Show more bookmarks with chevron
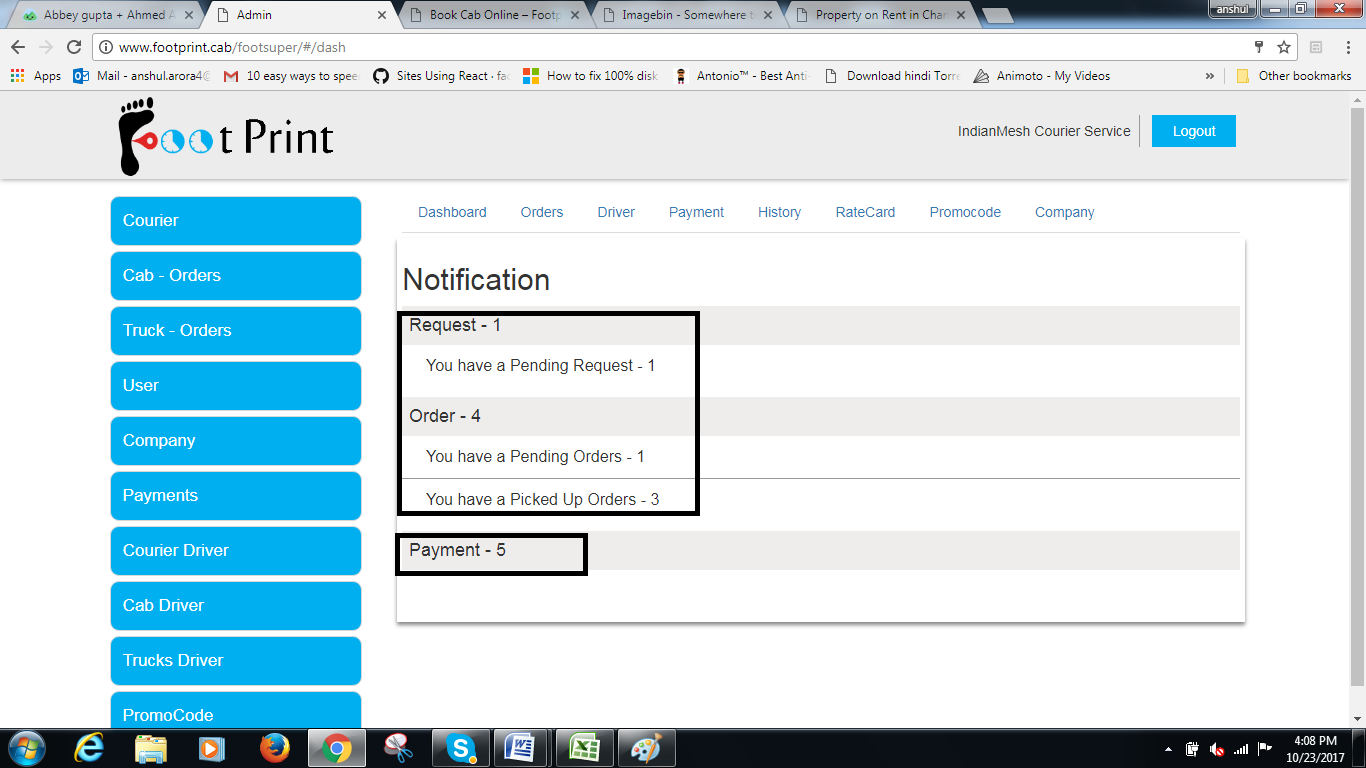 (1210, 76)
